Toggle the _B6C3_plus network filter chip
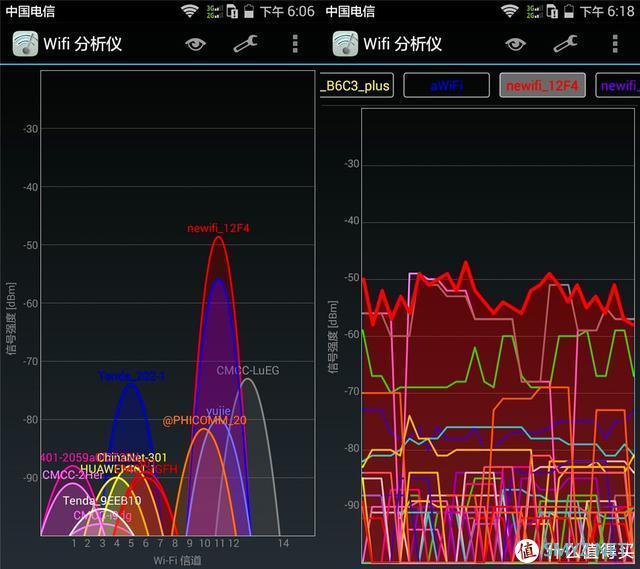This screenshot has height=569, width=640. click(x=357, y=85)
